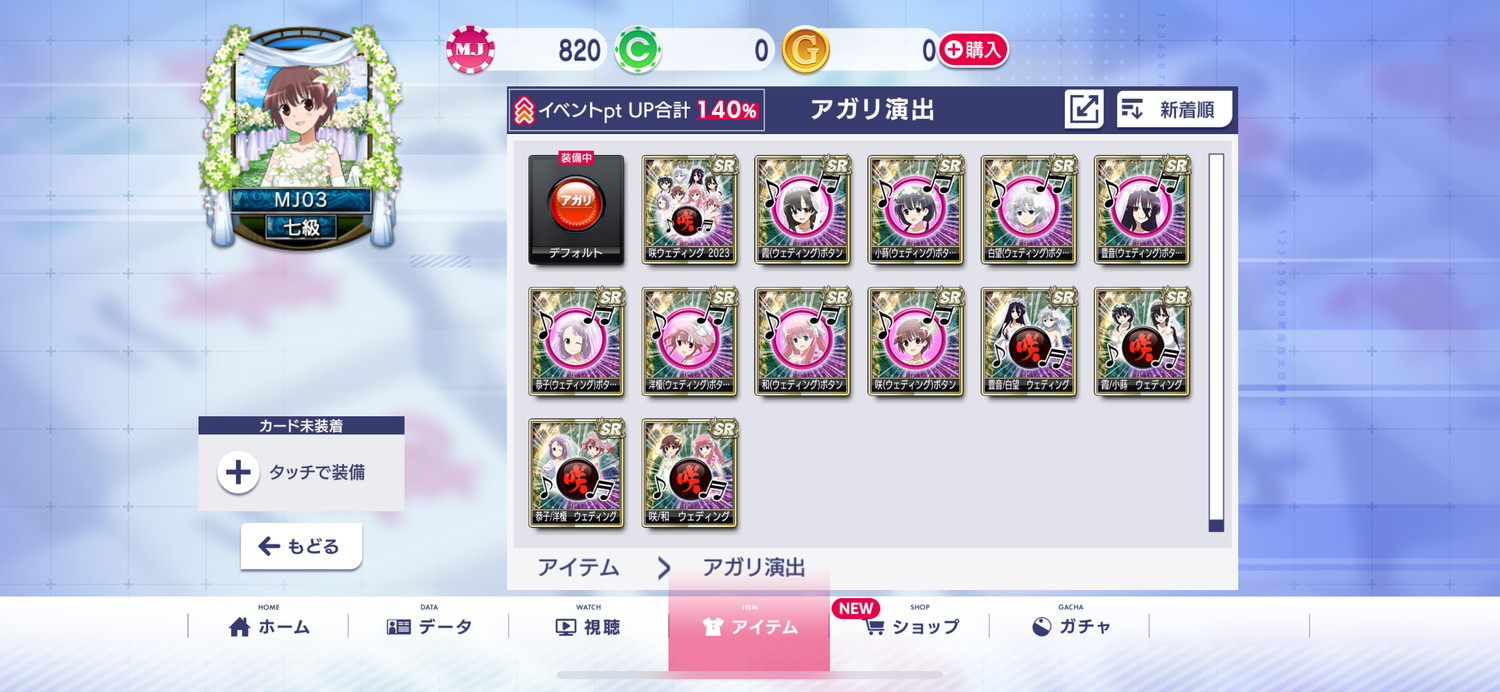Select the デフォルト アガリ effect
Image resolution: width=1500 pixels, height=692 pixels.
[x=576, y=210]
